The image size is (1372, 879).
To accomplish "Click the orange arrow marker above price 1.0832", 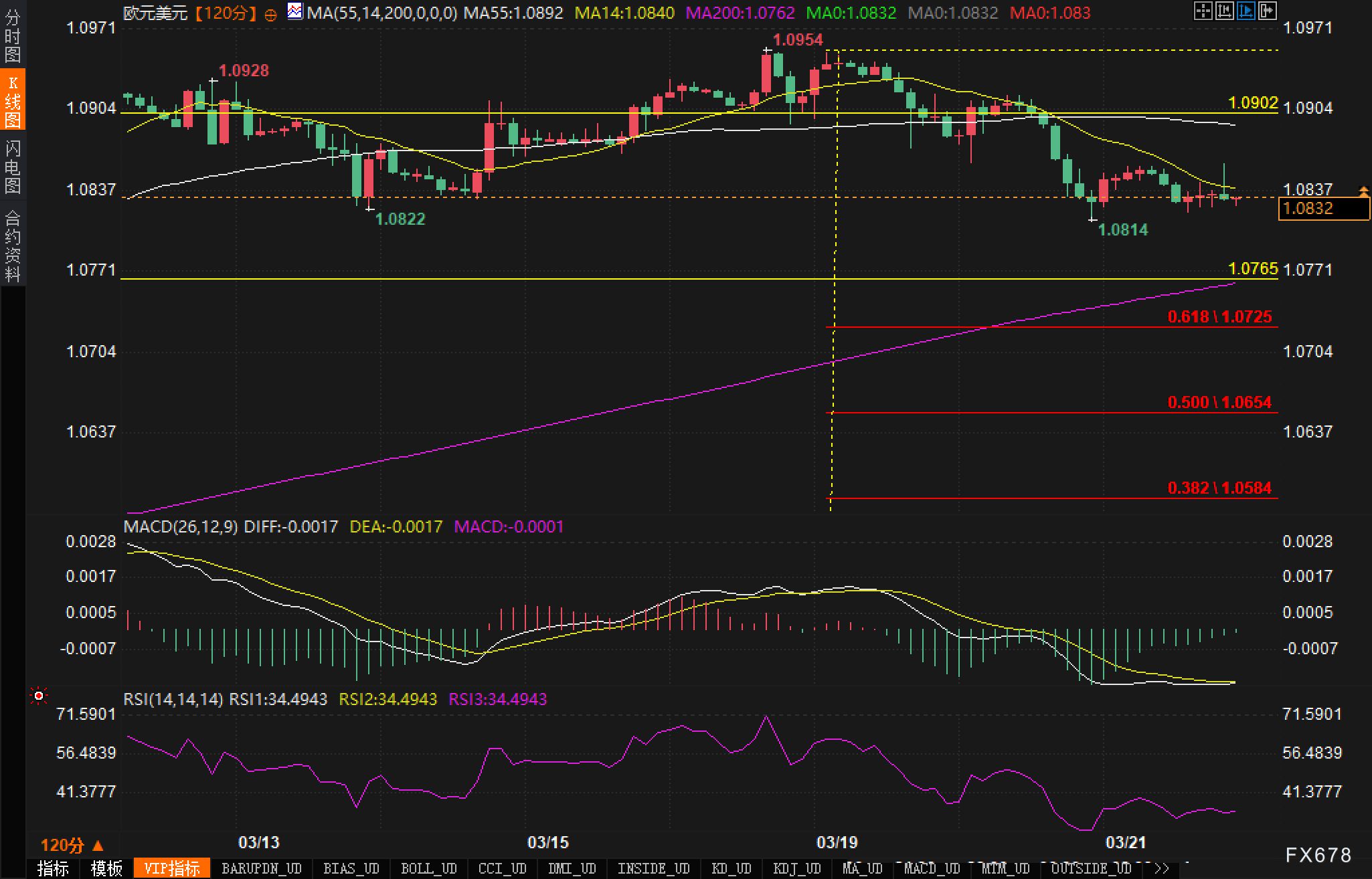I will pos(1363,192).
